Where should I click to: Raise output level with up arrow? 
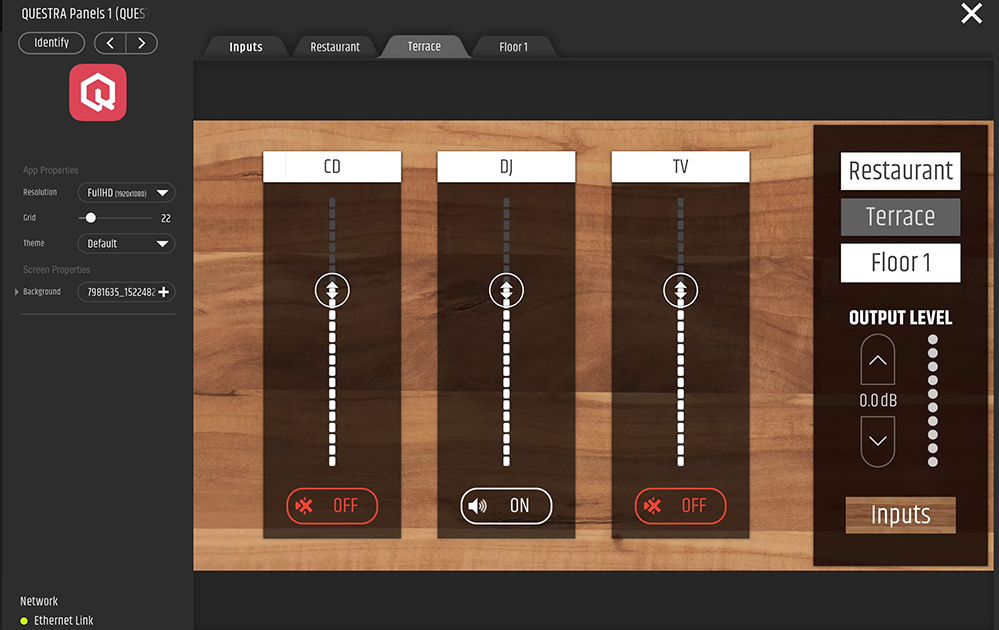[x=877, y=361]
